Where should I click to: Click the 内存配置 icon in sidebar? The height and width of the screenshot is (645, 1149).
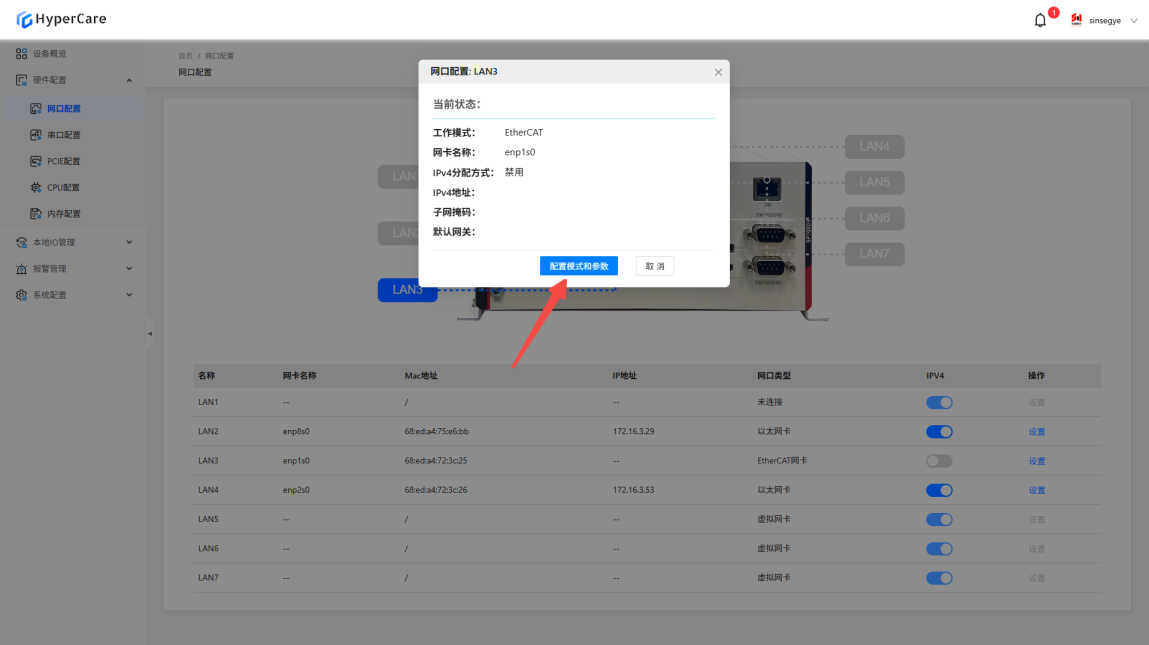click(x=36, y=214)
